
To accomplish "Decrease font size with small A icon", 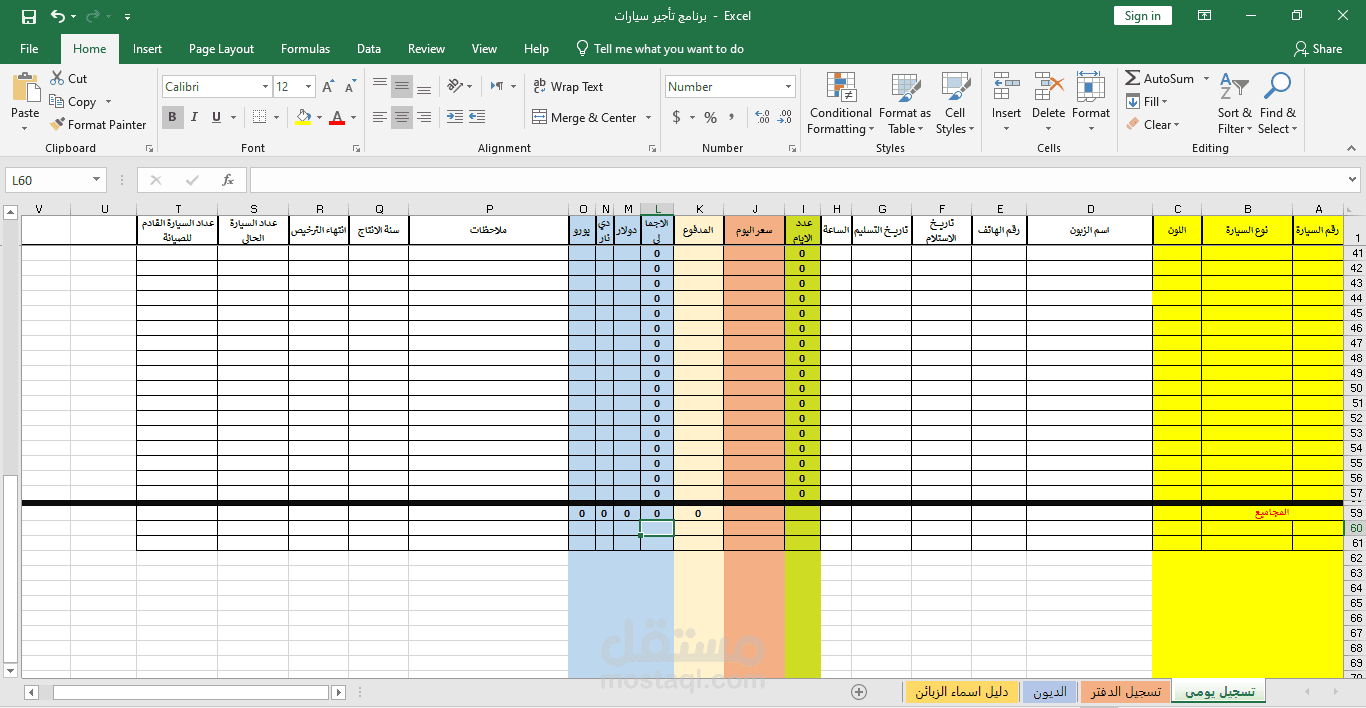I will 351,87.
